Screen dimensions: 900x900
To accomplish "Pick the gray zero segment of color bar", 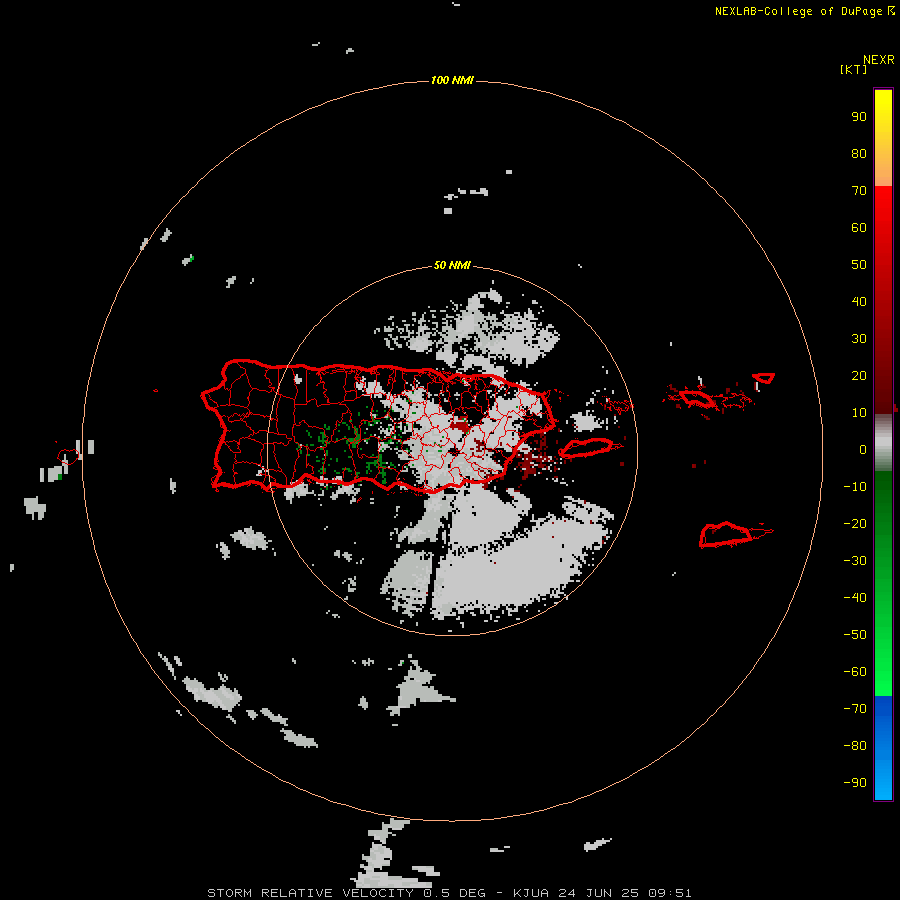I will [x=883, y=443].
